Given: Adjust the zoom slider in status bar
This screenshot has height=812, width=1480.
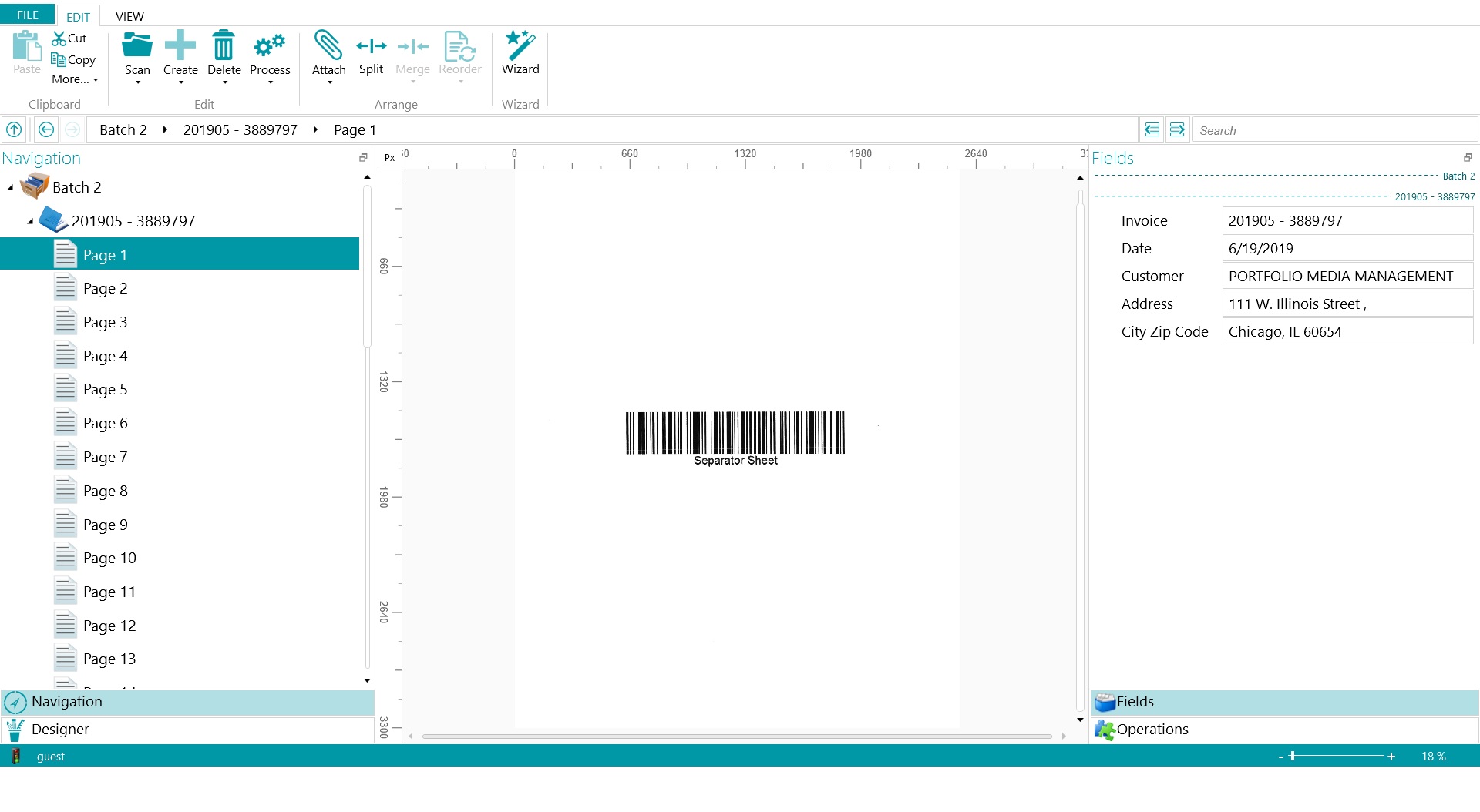Looking at the screenshot, I should 1293,757.
